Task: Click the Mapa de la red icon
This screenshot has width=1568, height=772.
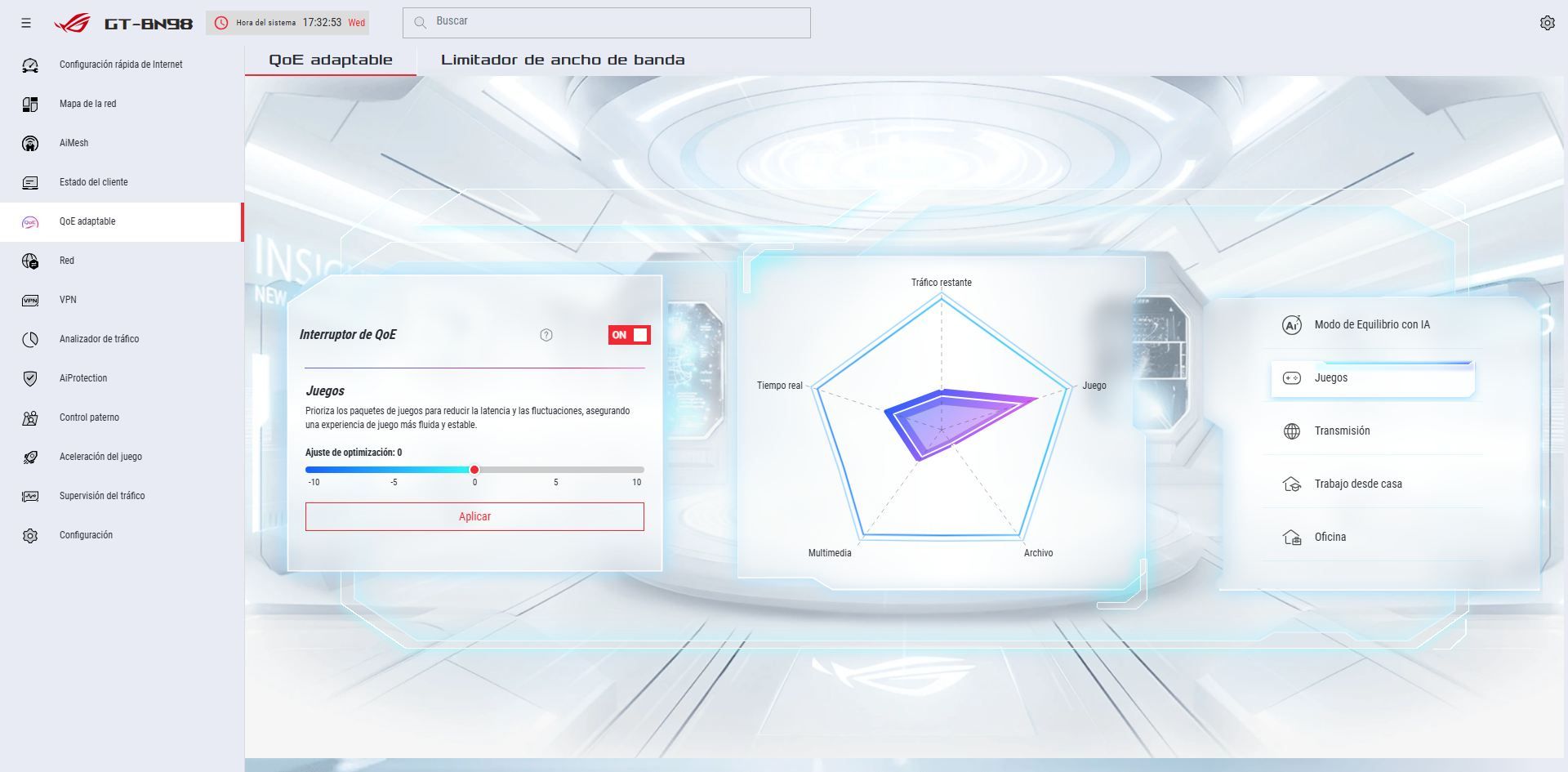Action: tap(30, 104)
